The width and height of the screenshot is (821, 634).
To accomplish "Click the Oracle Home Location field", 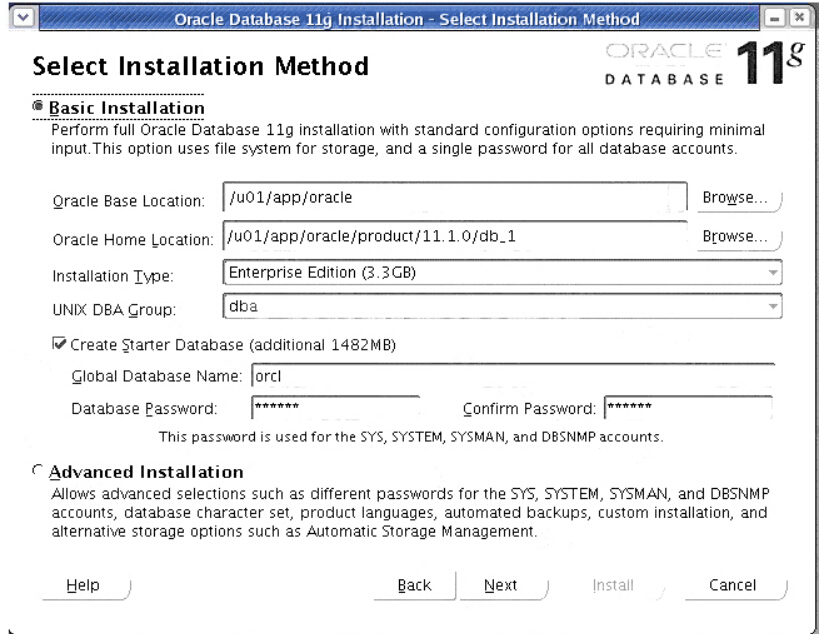I will (x=455, y=236).
